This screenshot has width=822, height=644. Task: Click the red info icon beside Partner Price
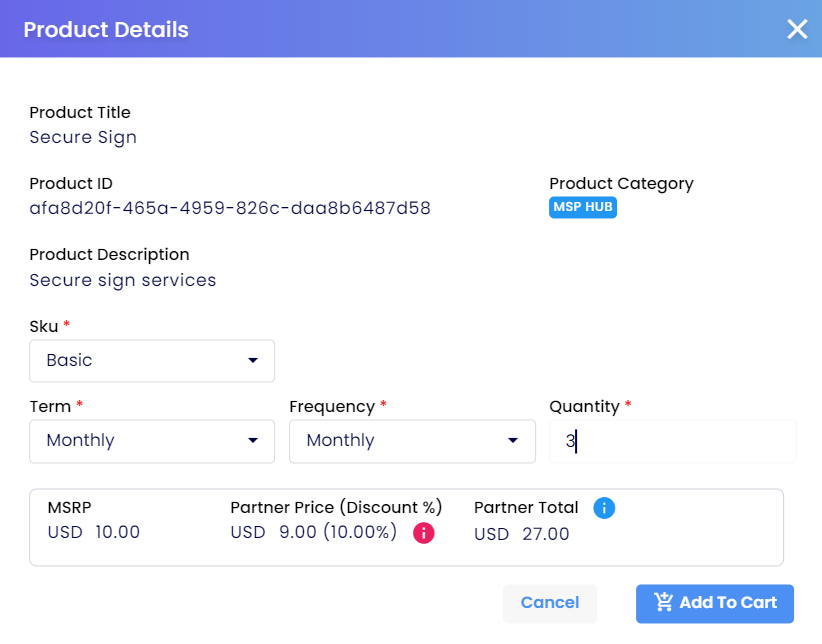[423, 533]
